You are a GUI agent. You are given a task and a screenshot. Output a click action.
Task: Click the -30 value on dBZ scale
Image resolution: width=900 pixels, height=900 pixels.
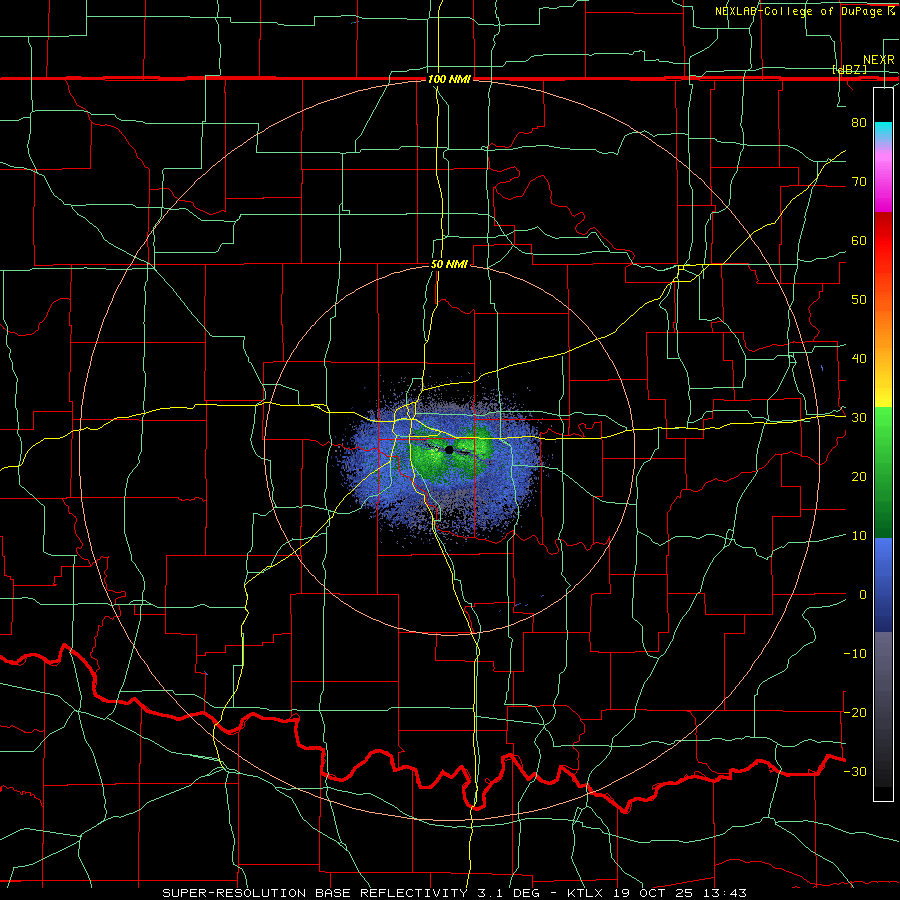(855, 771)
